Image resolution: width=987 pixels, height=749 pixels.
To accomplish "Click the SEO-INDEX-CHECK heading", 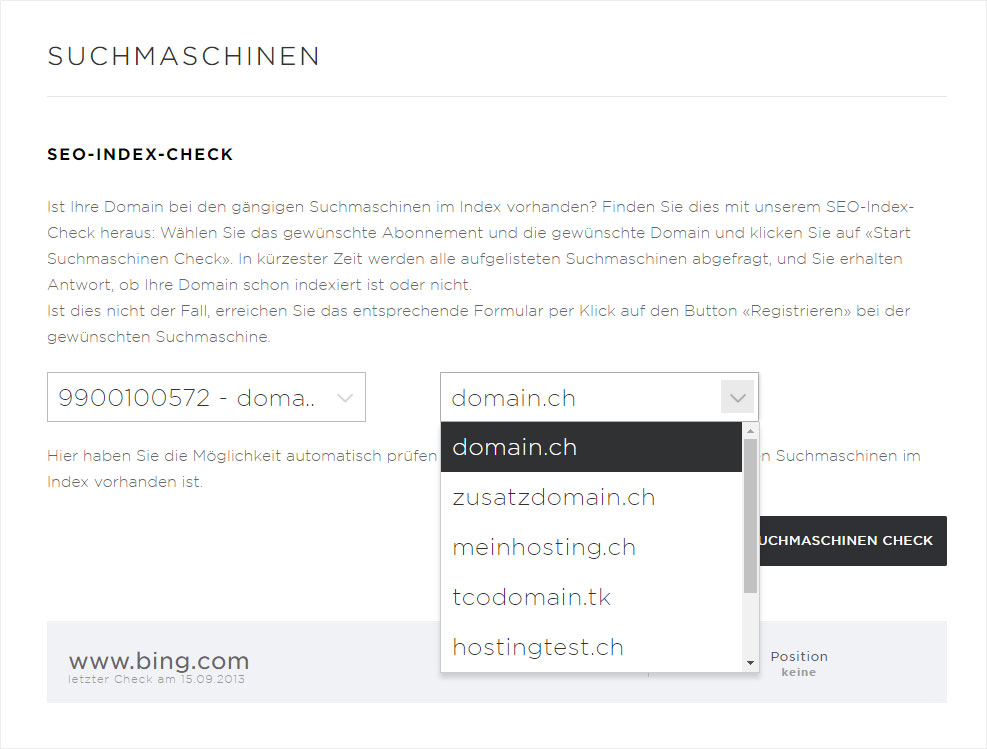I will (x=140, y=154).
